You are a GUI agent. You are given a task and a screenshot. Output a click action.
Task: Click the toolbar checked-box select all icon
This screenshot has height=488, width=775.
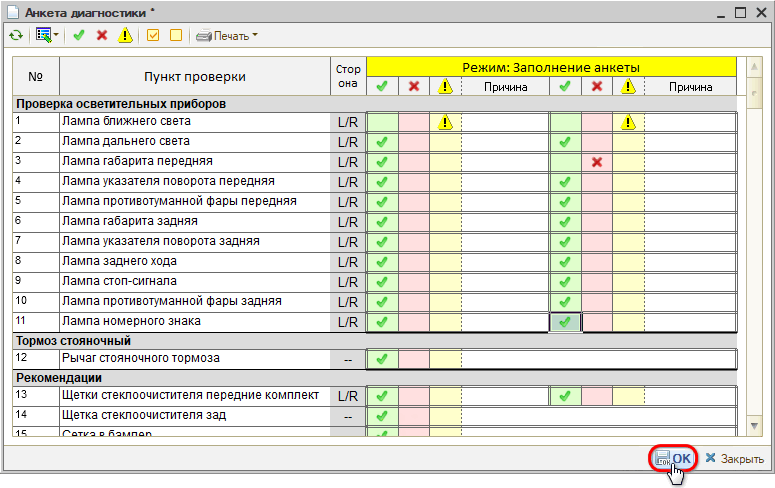tap(153, 35)
